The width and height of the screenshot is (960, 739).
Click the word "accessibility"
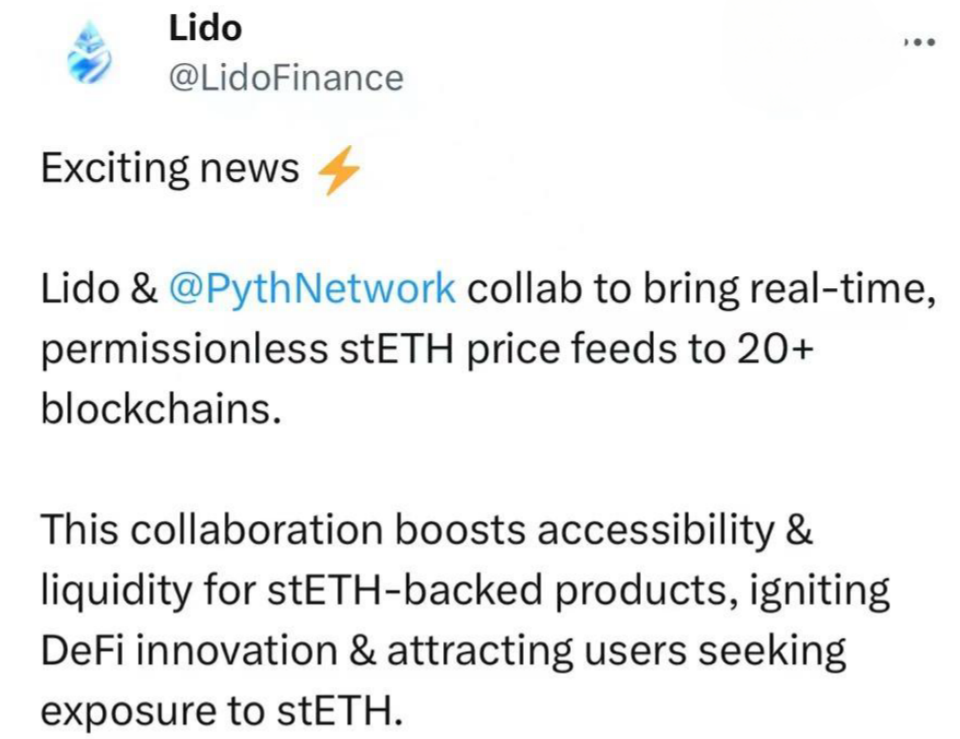[x=656, y=531]
